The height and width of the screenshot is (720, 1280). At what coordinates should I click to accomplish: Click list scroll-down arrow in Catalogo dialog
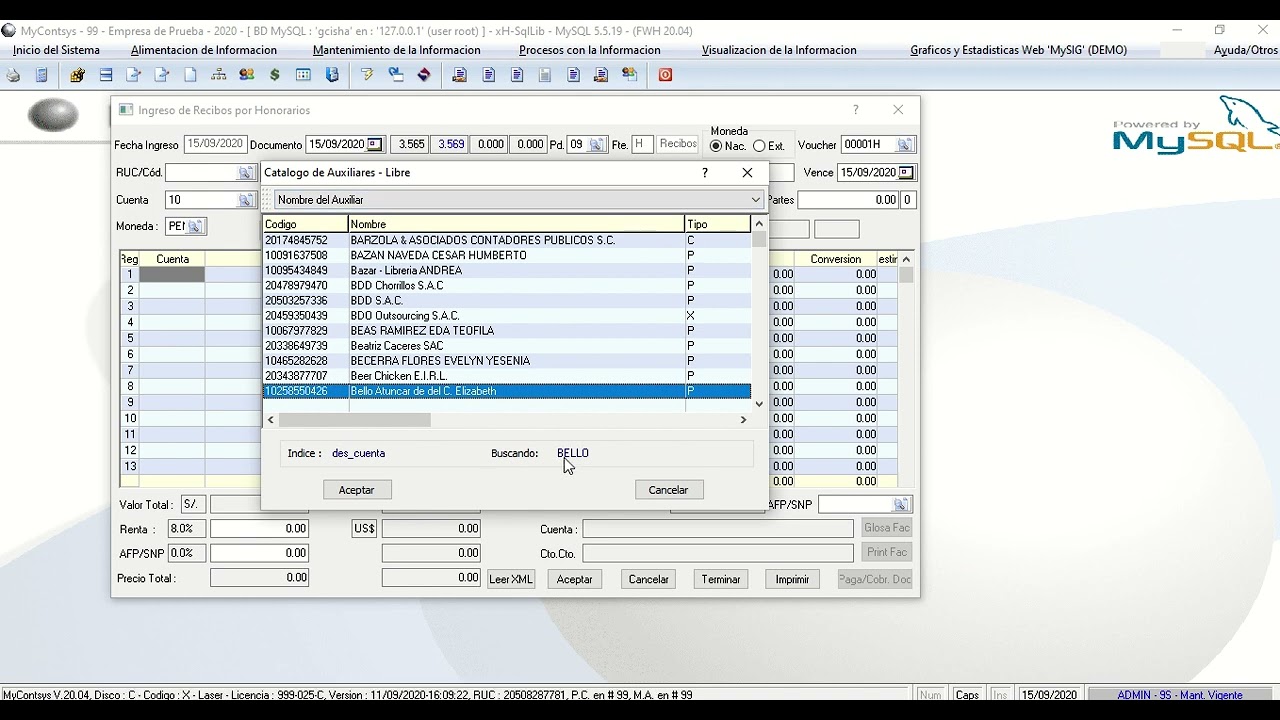pyautogui.click(x=759, y=404)
